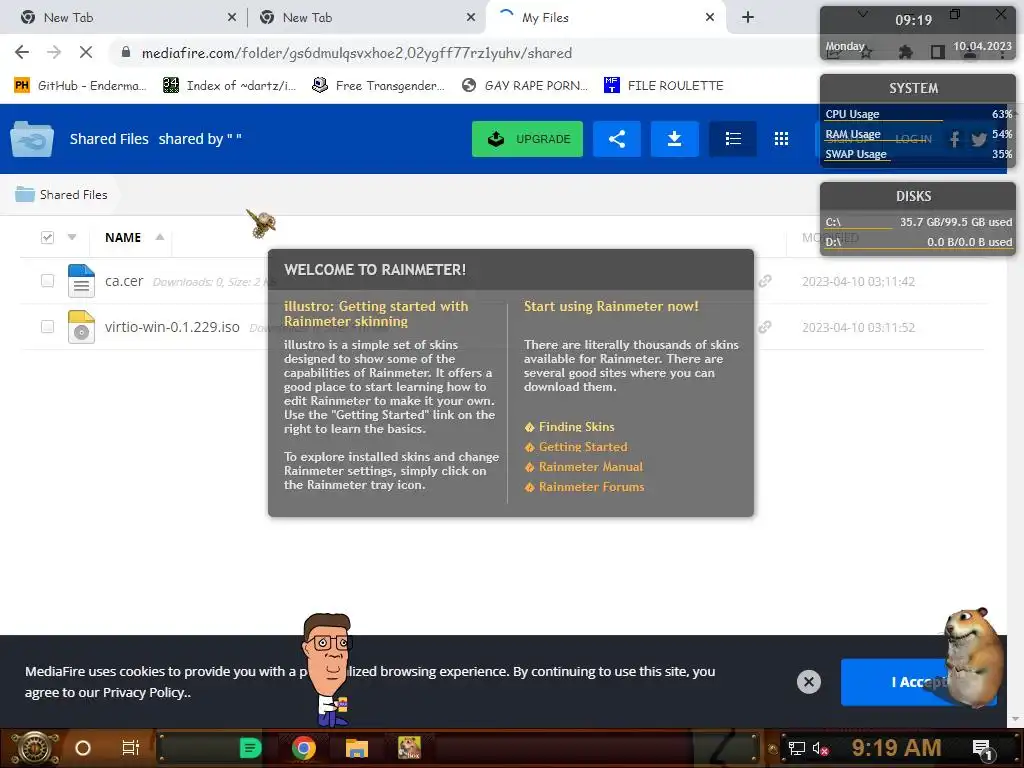Switch to grid view layout

coord(781,138)
